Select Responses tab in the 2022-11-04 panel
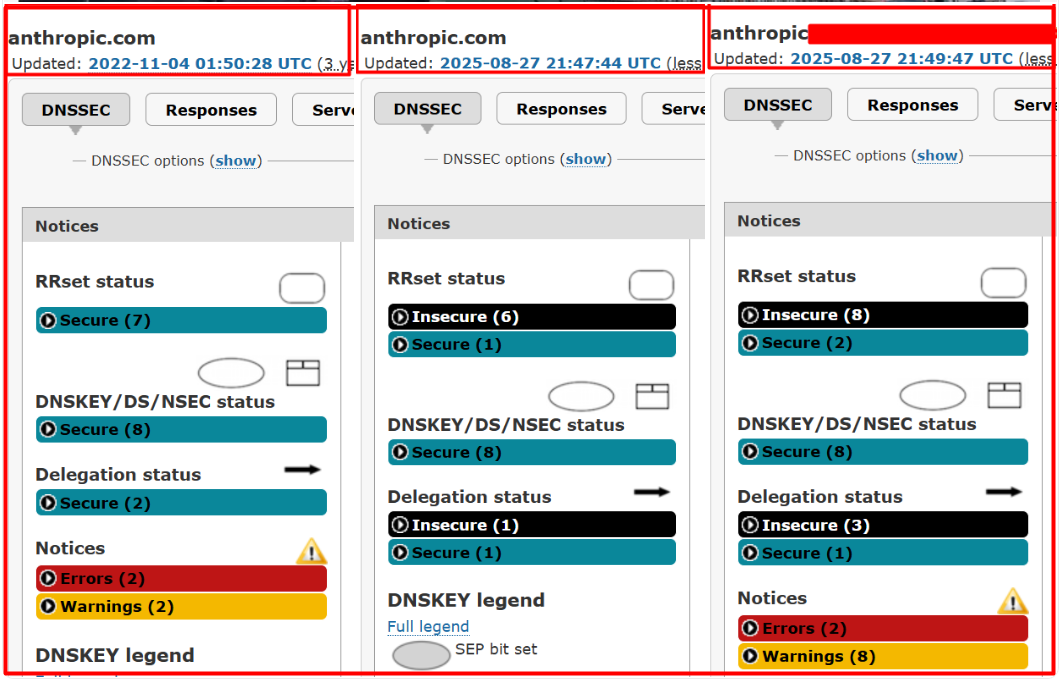This screenshot has height=679, width=1059. point(211,110)
